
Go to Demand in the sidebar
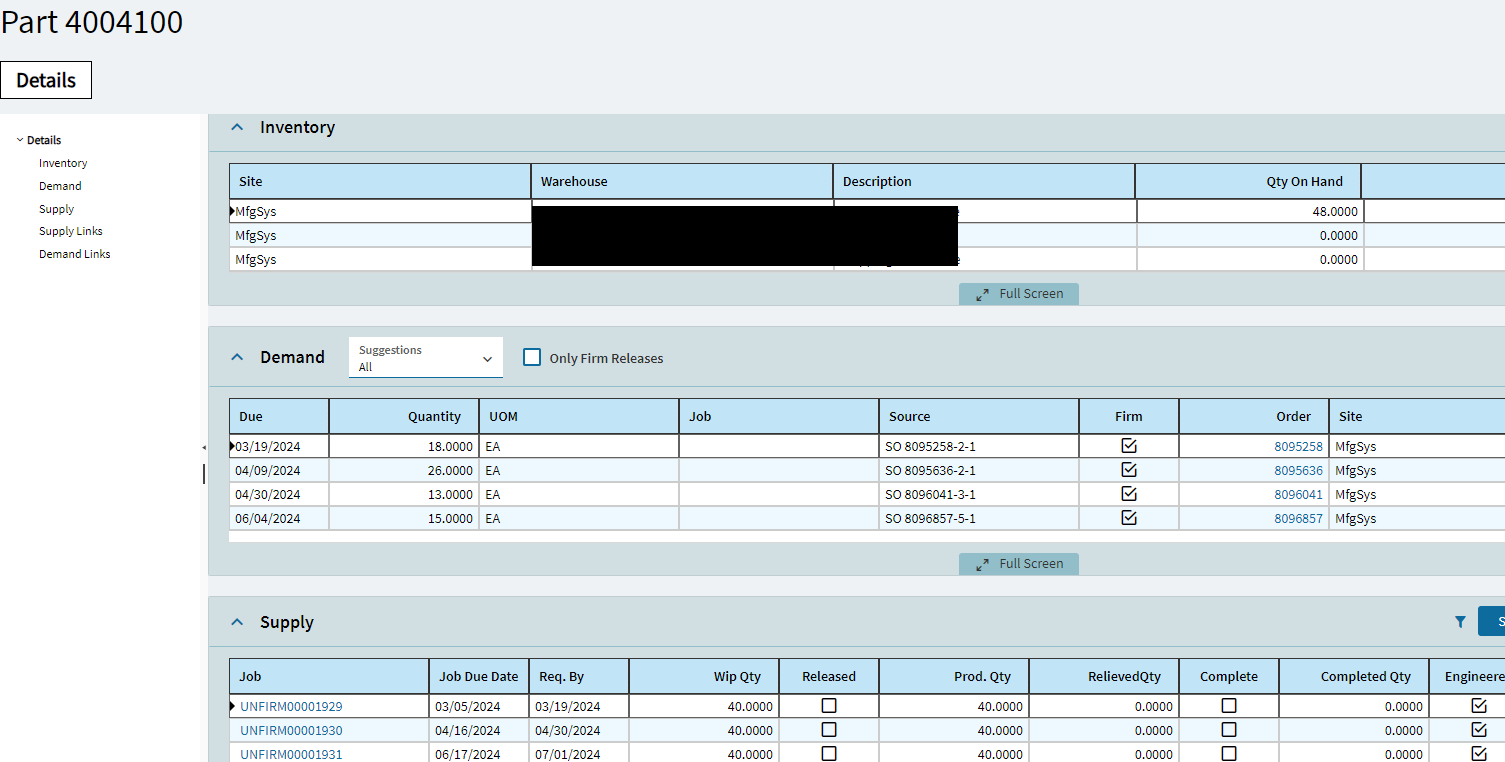[60, 186]
